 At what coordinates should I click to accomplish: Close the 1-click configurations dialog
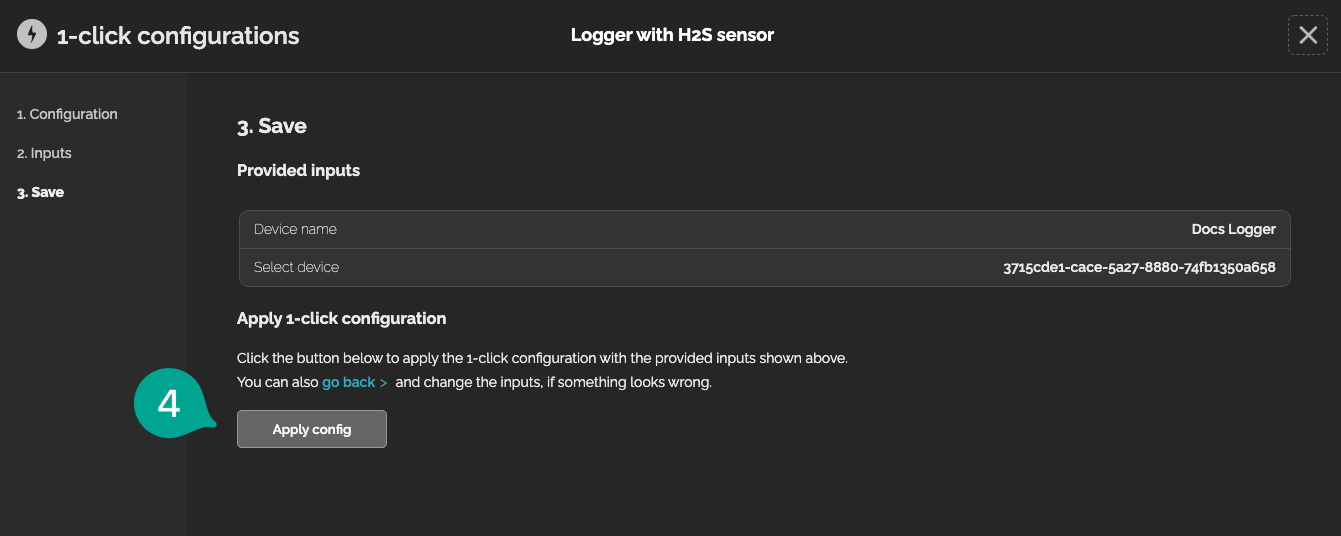pos(1307,35)
